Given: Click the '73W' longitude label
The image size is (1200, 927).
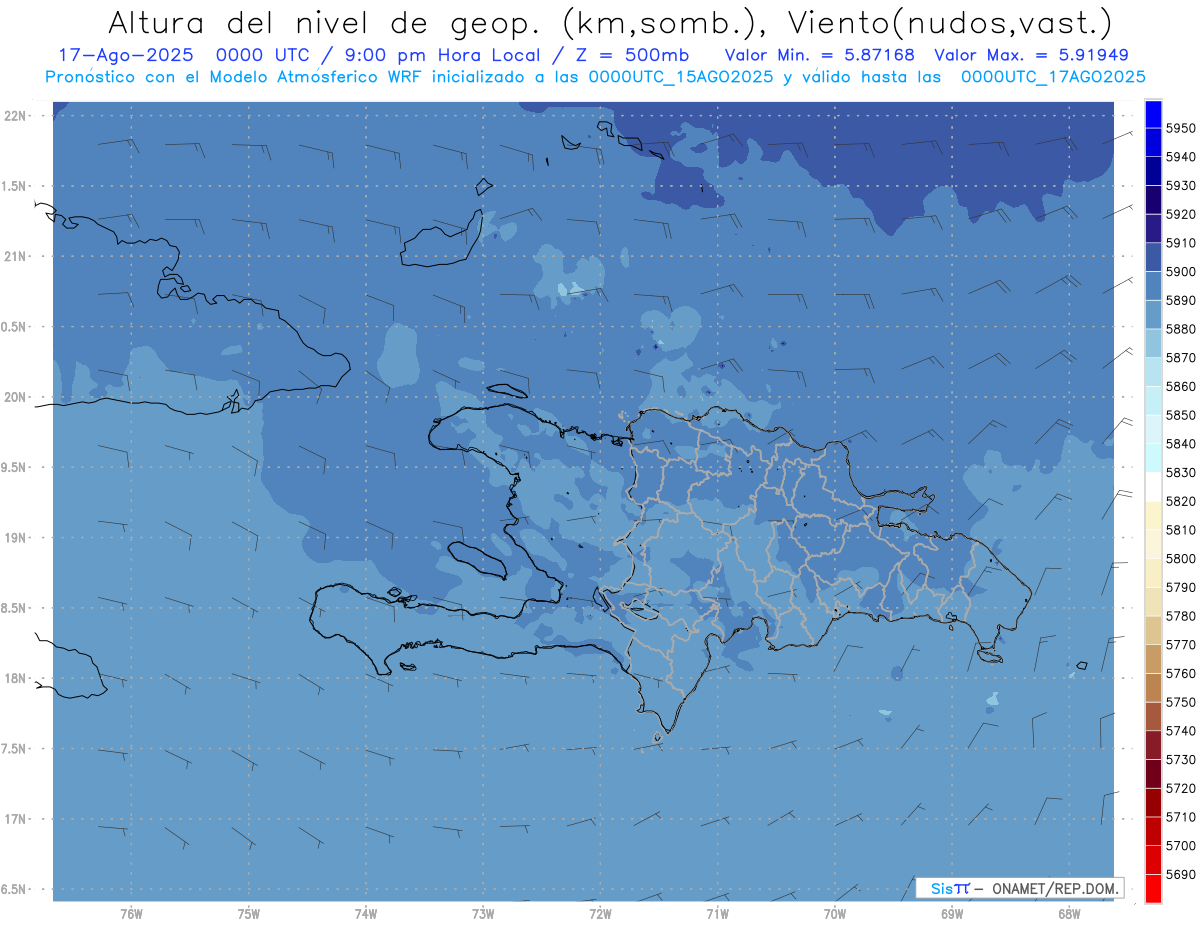Looking at the screenshot, I should 483,914.
